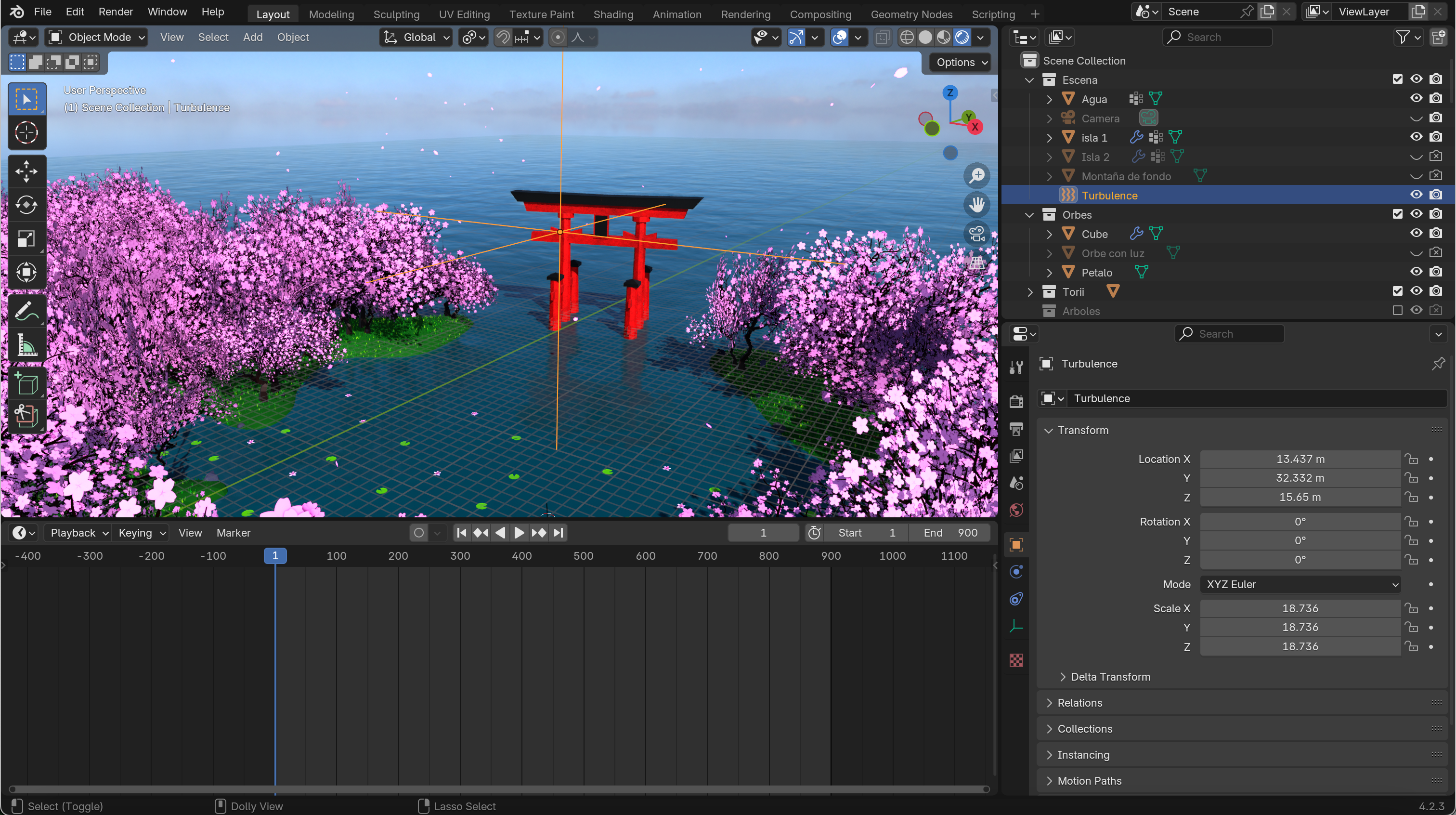Click the pan view hand icon
This screenshot has width=1456, height=815.
point(977,204)
